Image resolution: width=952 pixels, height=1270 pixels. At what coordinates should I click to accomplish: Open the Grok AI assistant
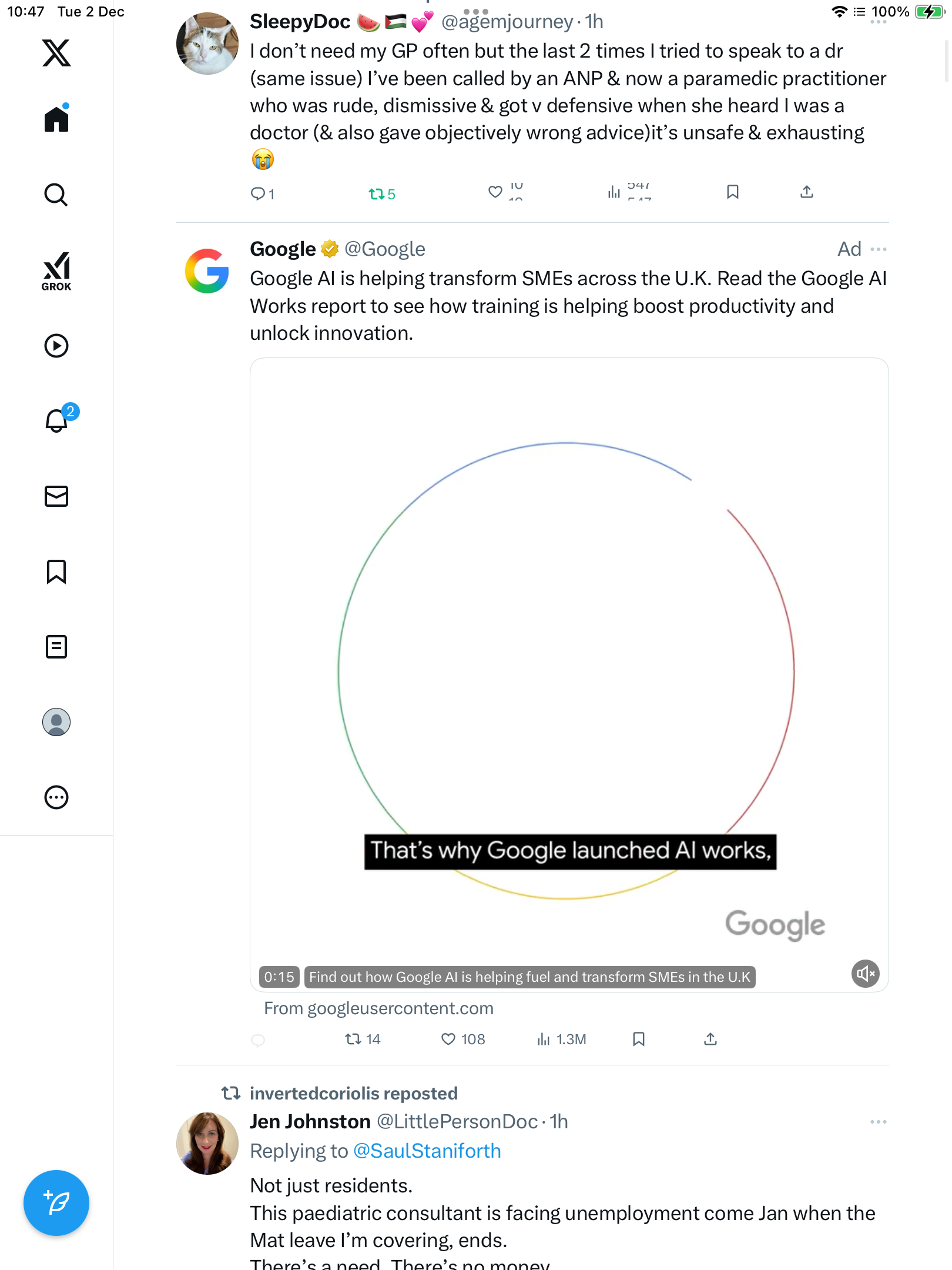56,271
